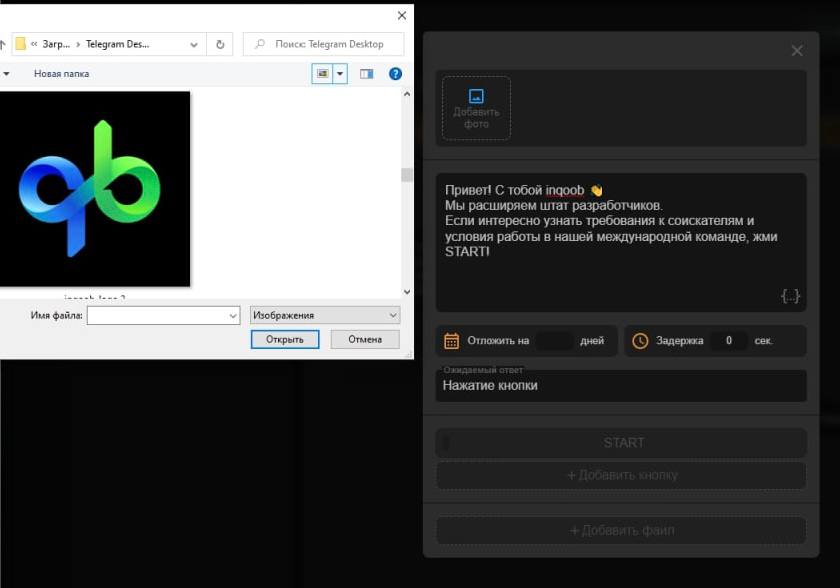Expand the view mode dropdown arrow
Viewport: 840px width, 588px height.
[340, 73]
